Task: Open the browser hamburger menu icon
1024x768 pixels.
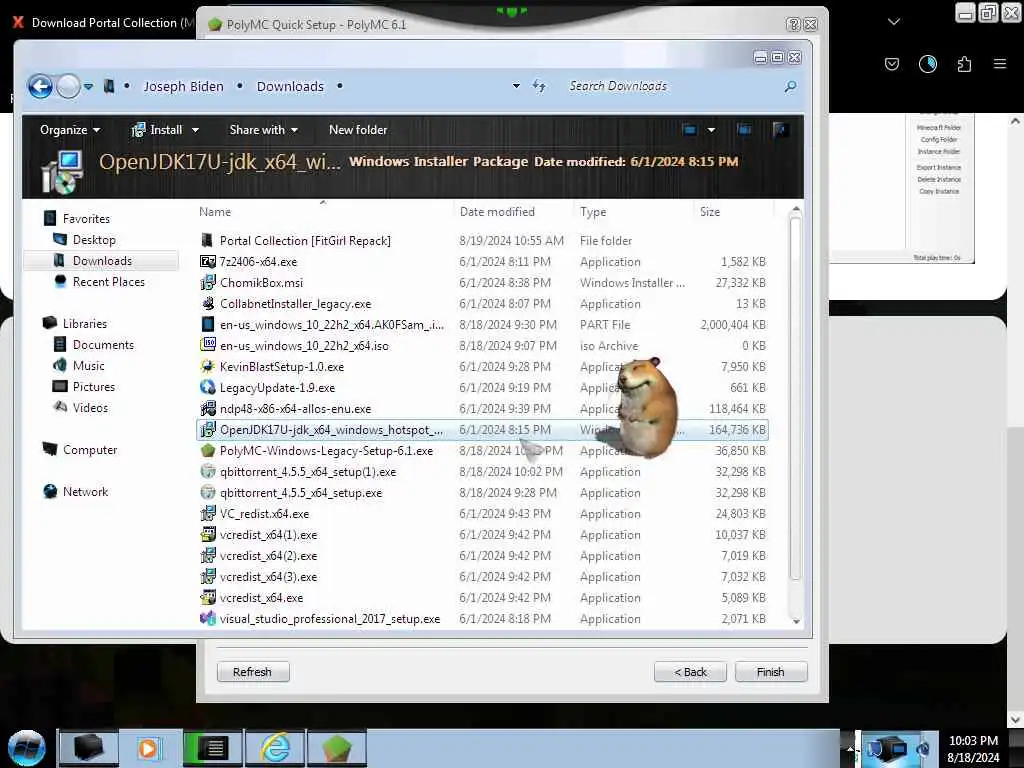Action: click(x=999, y=64)
